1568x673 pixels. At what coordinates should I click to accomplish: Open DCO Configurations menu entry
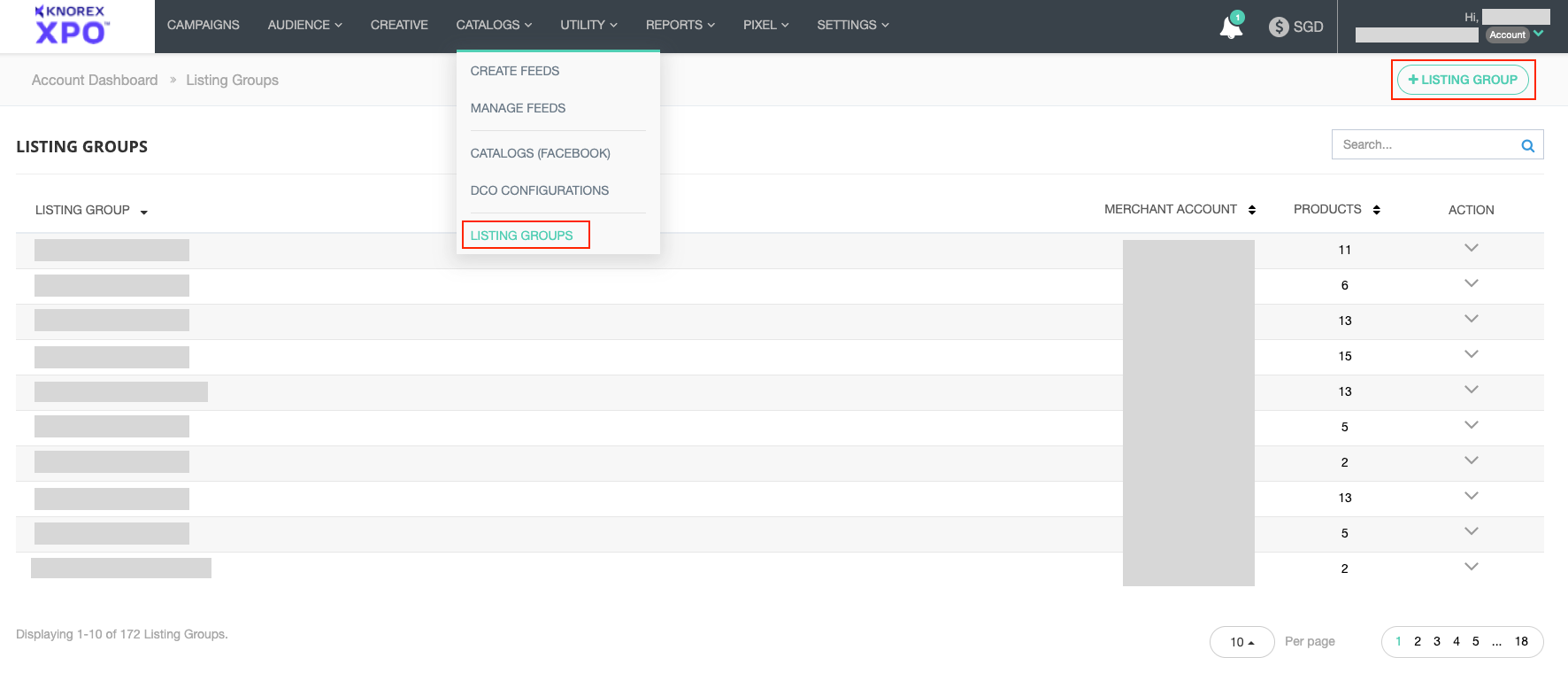[539, 190]
